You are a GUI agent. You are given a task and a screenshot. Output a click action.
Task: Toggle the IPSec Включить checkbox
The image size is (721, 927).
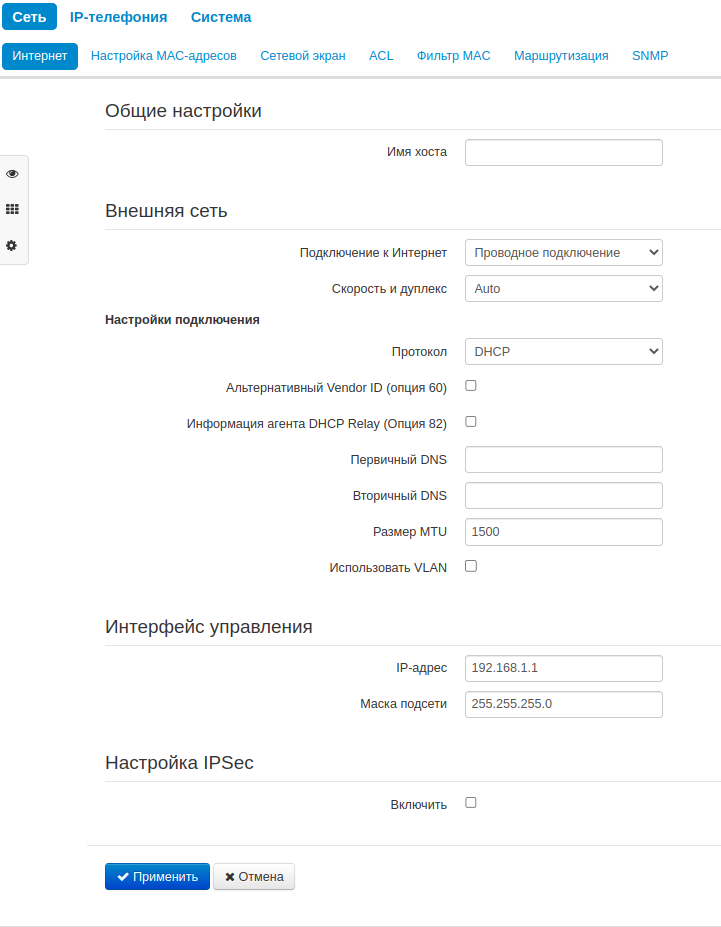471,802
